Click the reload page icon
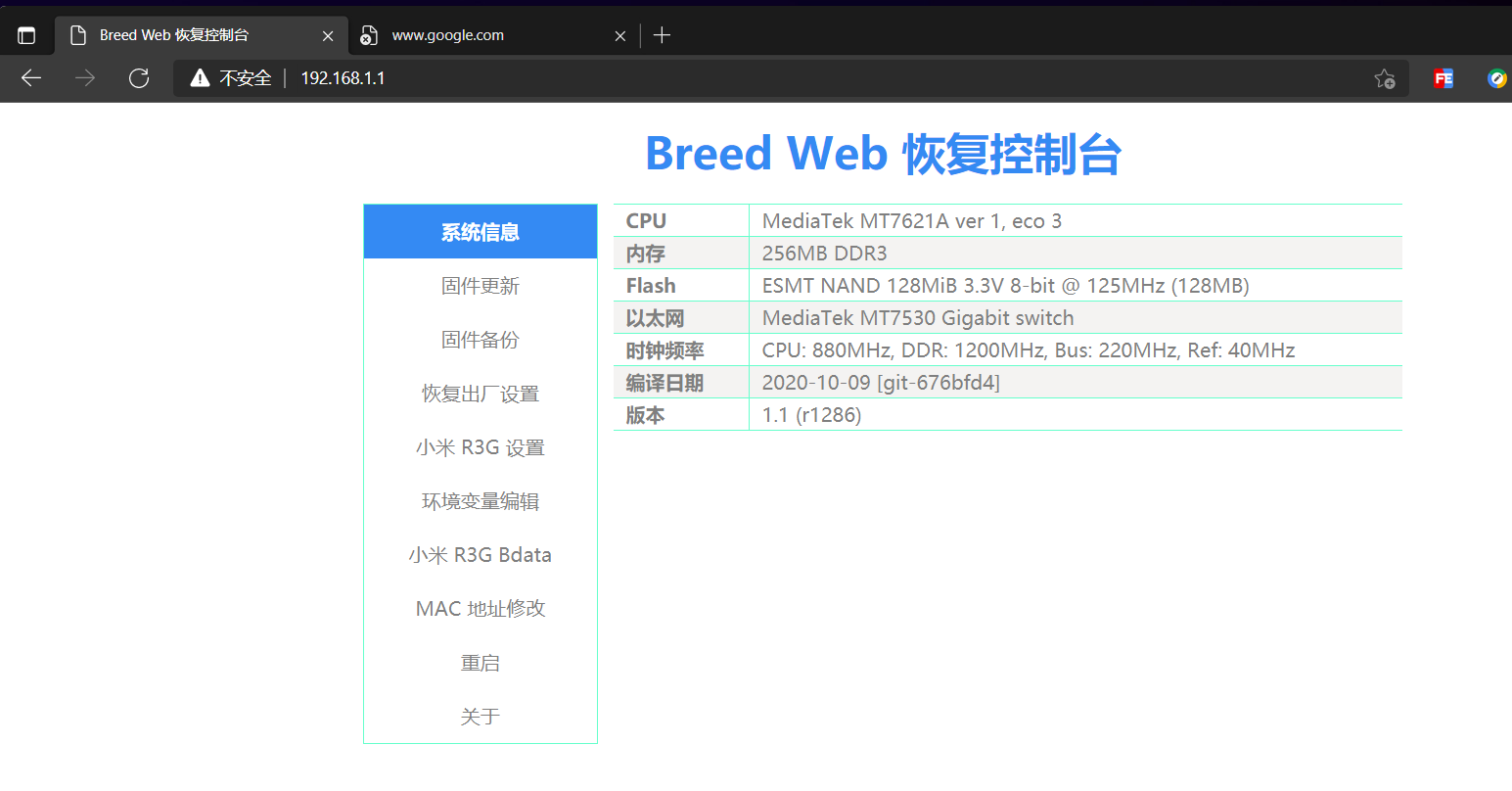Screen dimensions: 1512x791 (139, 78)
